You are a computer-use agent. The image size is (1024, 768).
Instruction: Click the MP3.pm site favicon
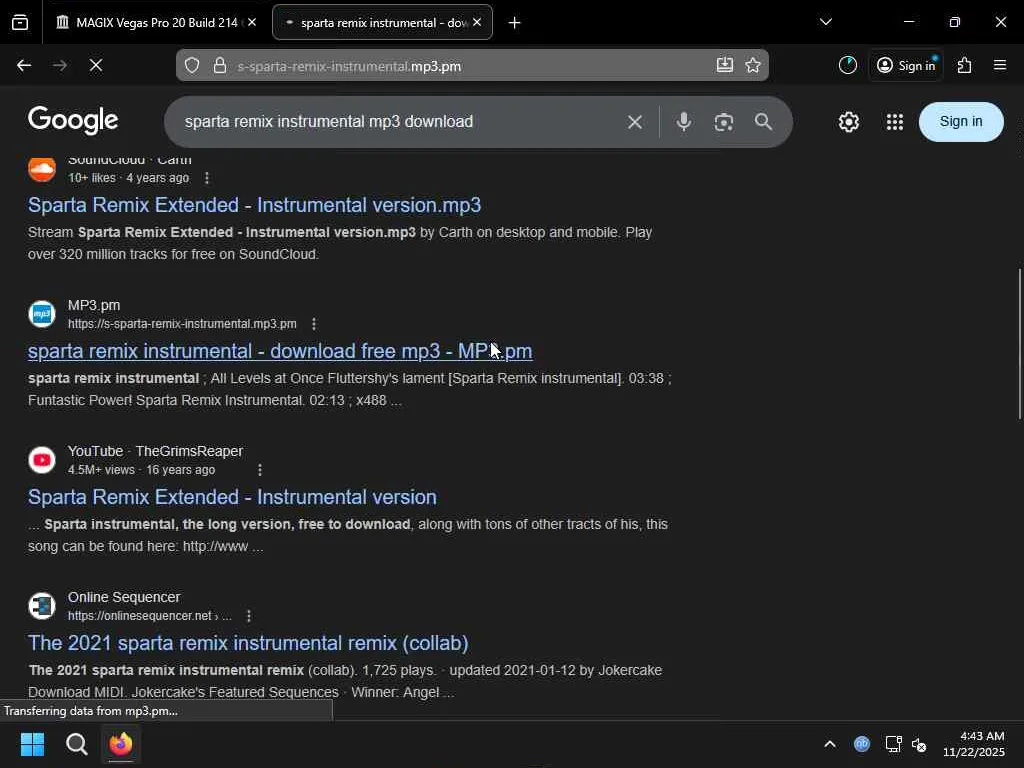click(x=42, y=313)
